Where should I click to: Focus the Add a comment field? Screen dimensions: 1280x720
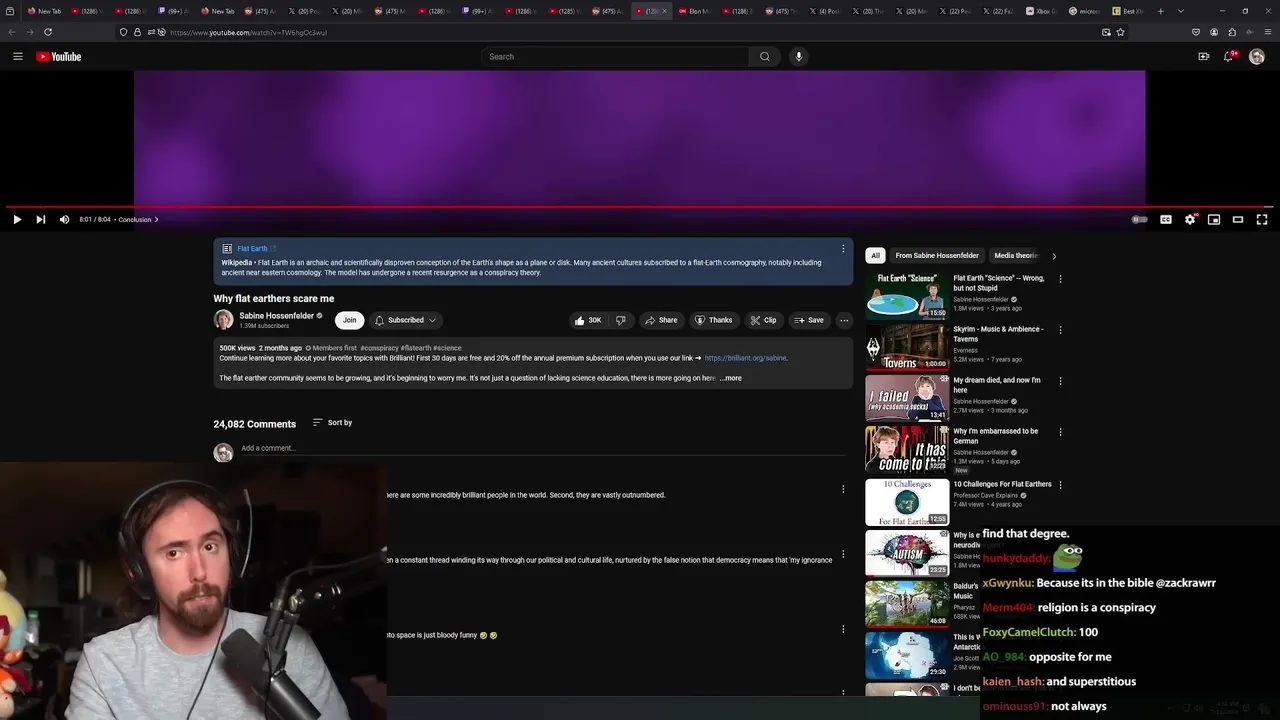[x=543, y=449]
